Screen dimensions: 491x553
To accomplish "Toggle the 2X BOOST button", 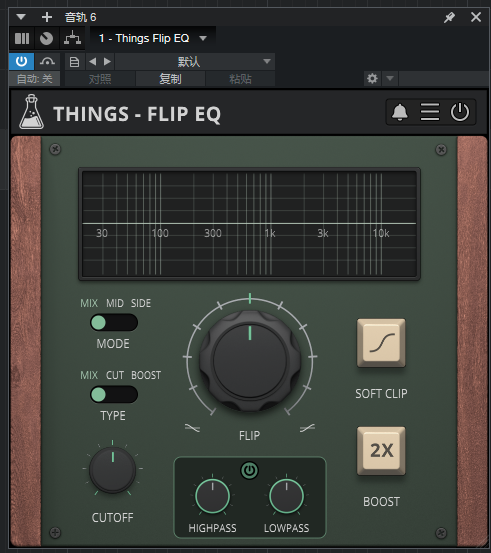I will 381,451.
